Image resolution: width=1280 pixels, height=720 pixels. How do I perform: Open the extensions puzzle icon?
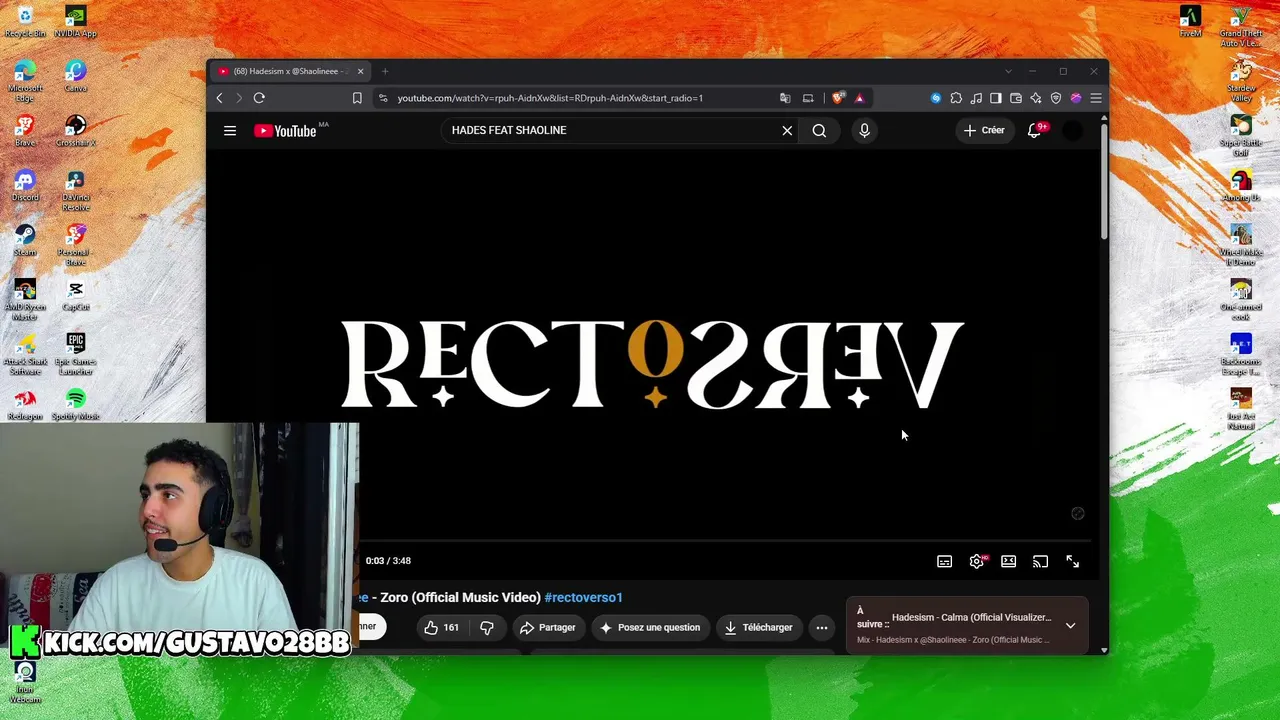pyautogui.click(x=956, y=98)
